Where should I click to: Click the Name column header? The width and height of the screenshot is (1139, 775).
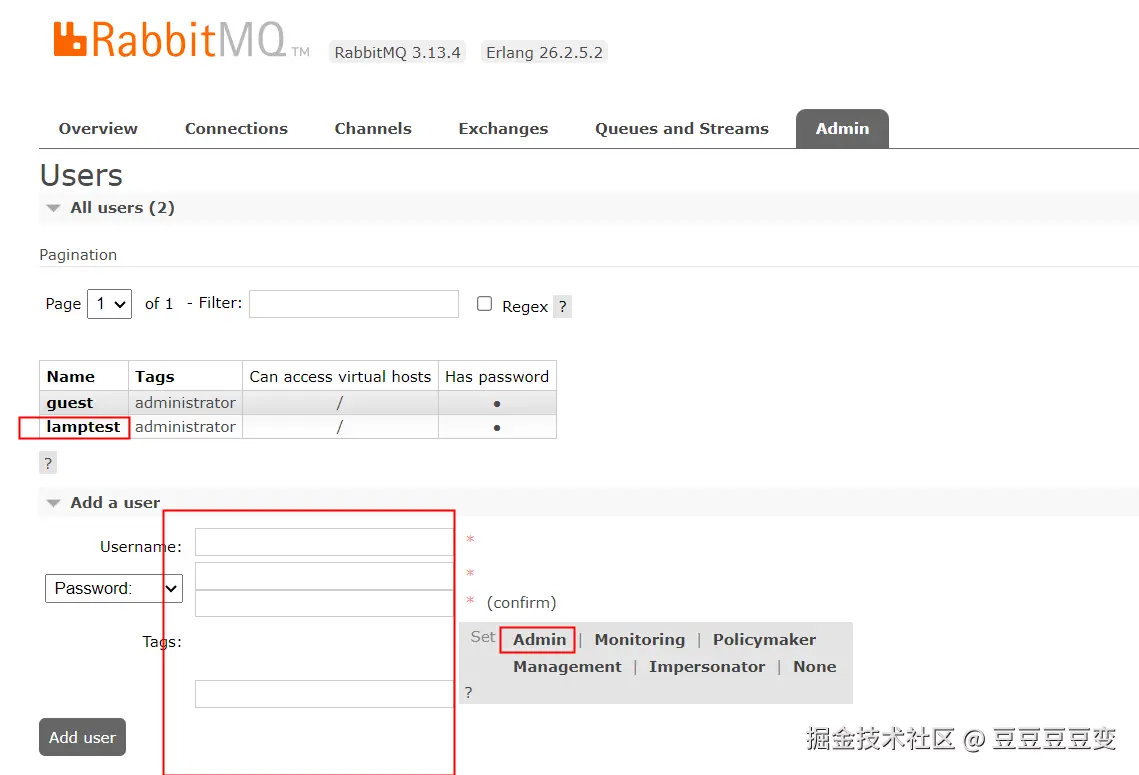(x=84, y=376)
